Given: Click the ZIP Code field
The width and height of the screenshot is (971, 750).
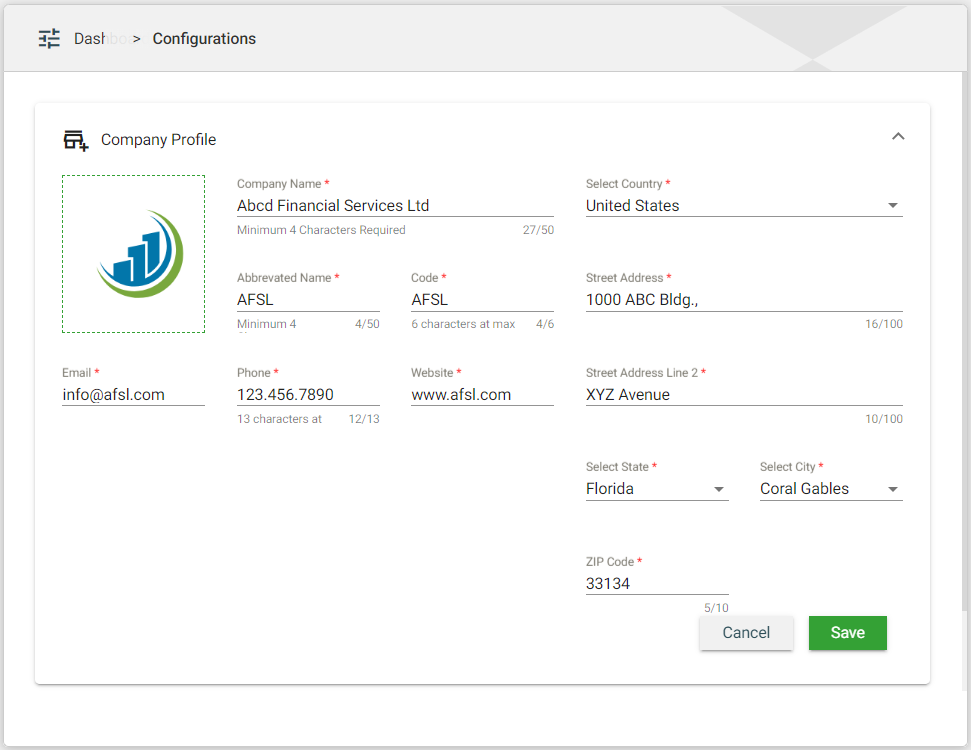Looking at the screenshot, I should [656, 584].
